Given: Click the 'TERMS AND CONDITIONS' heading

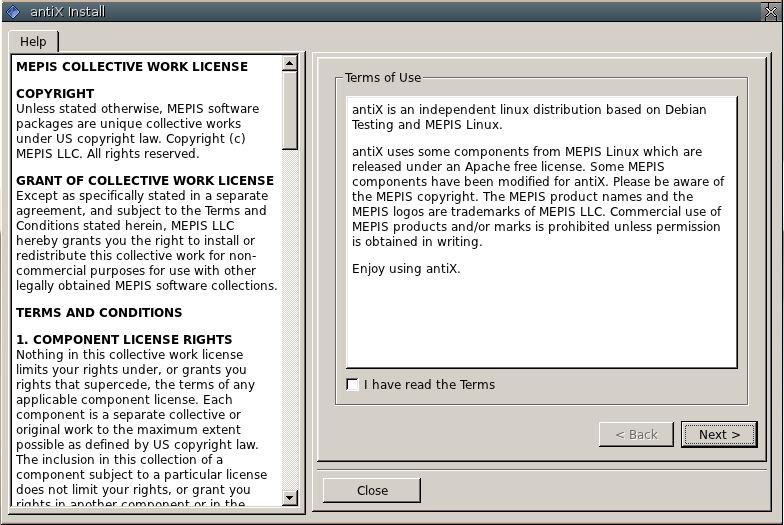Looking at the screenshot, I should [99, 312].
